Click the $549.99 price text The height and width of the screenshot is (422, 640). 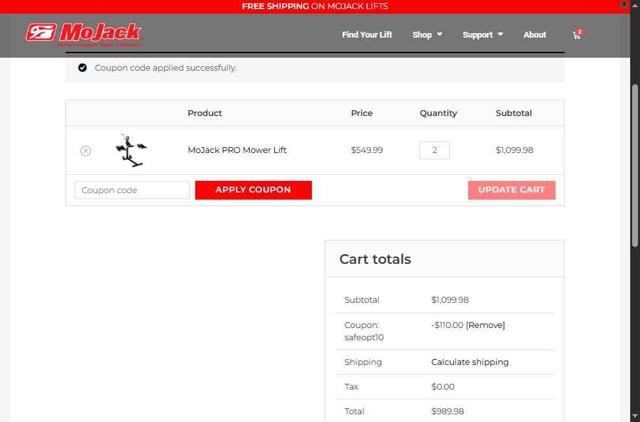coord(367,150)
